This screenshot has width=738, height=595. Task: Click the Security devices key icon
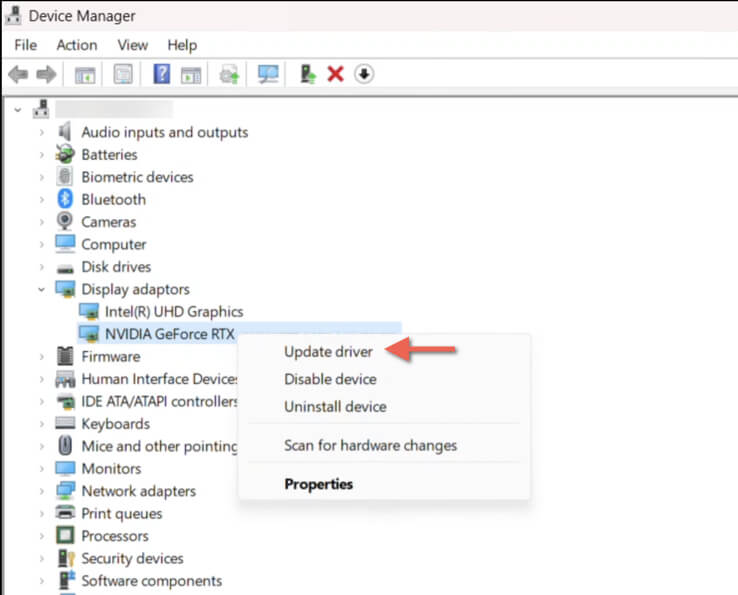pos(66,558)
